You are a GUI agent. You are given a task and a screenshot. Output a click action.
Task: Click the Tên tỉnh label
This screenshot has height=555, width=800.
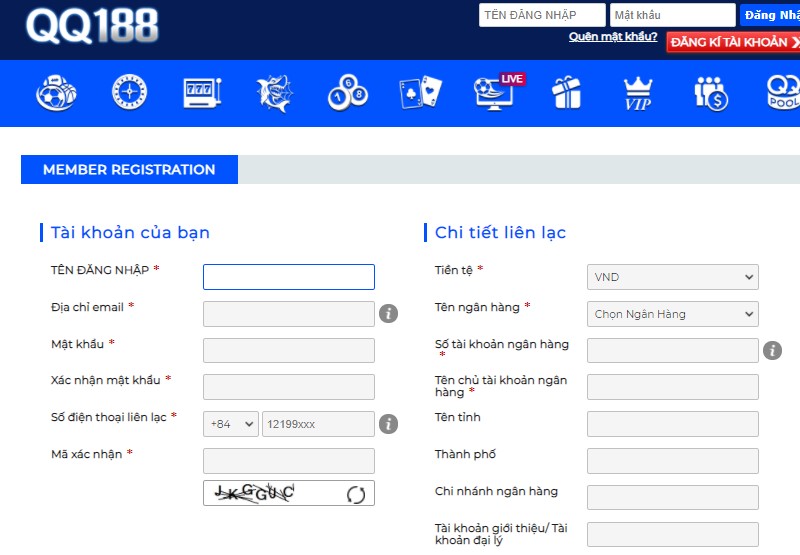458,417
